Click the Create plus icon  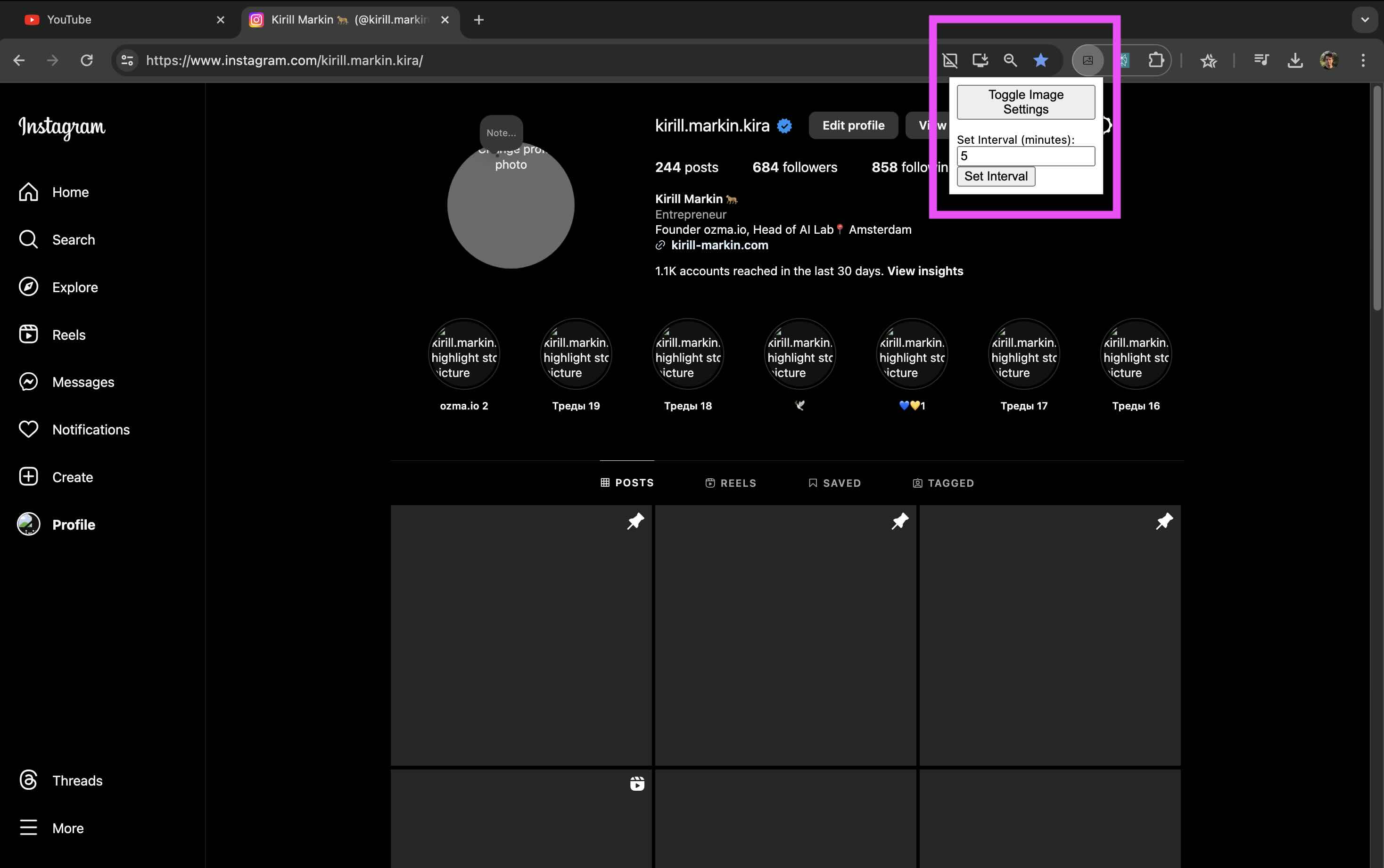[29, 476]
